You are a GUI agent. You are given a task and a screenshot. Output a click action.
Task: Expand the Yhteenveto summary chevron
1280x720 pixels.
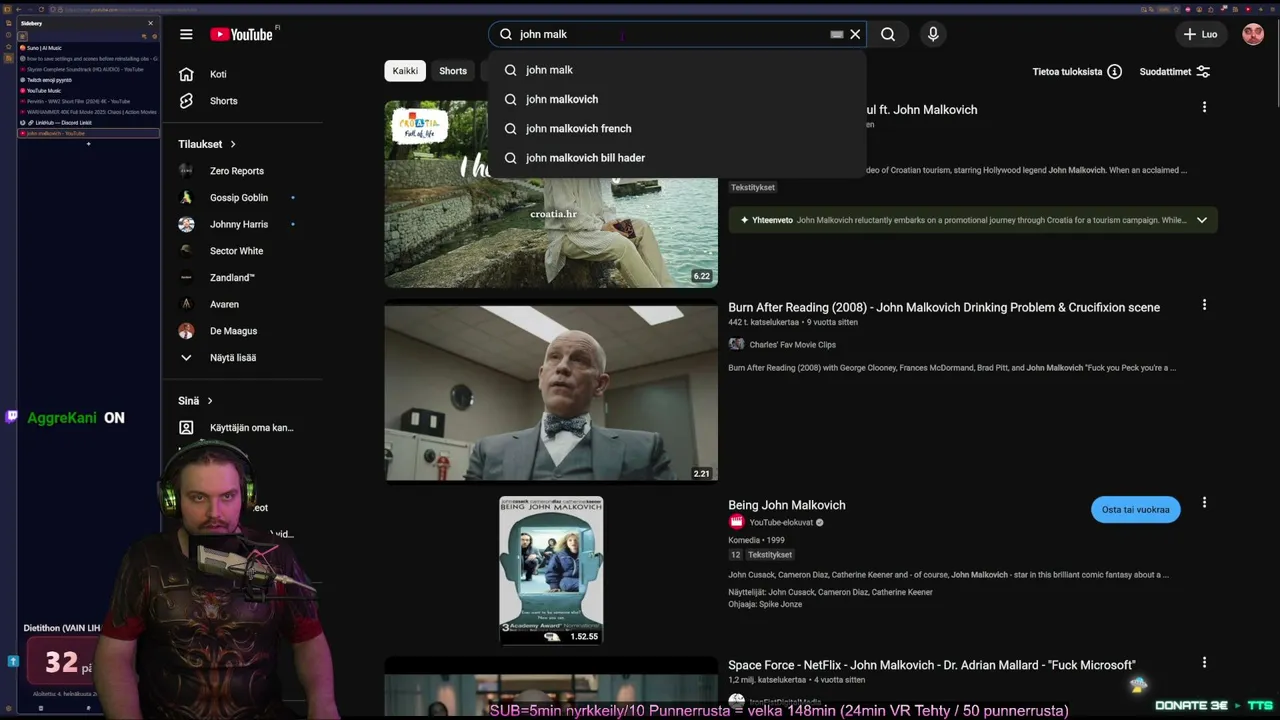[x=1202, y=220]
